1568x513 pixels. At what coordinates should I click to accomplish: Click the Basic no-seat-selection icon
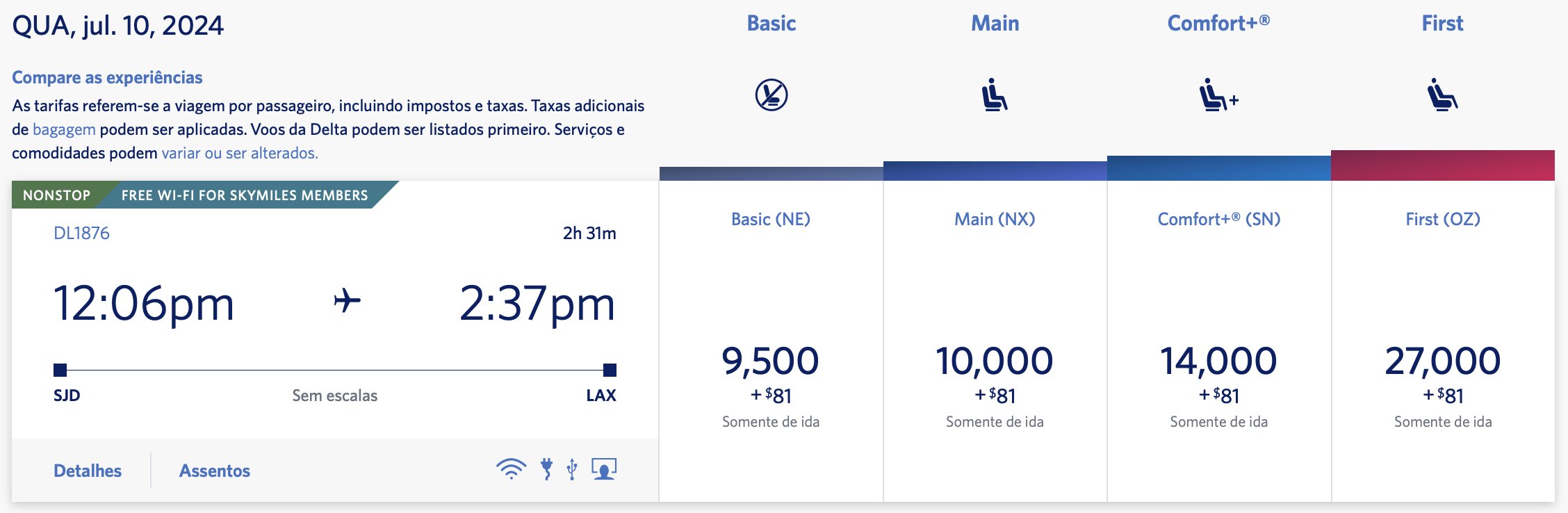click(771, 95)
